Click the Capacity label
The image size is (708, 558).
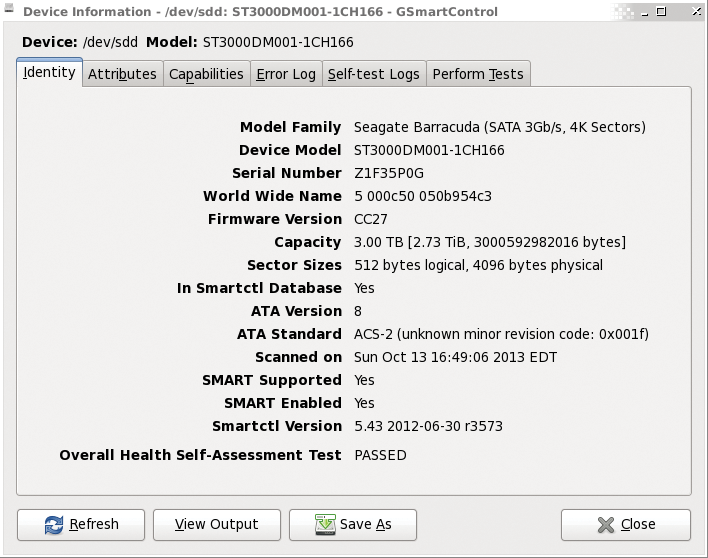pos(307,242)
